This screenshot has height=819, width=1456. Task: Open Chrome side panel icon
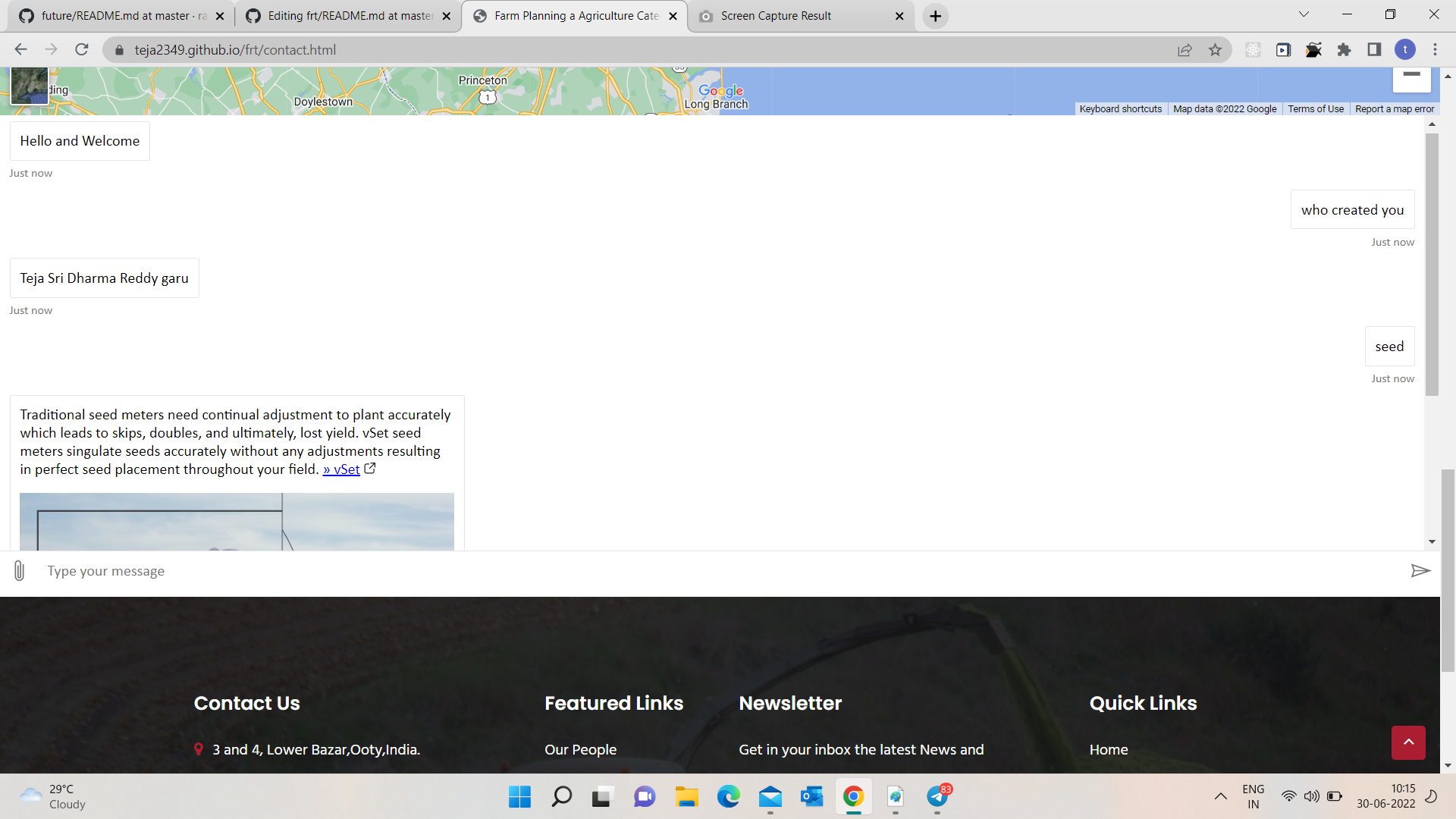(1374, 50)
